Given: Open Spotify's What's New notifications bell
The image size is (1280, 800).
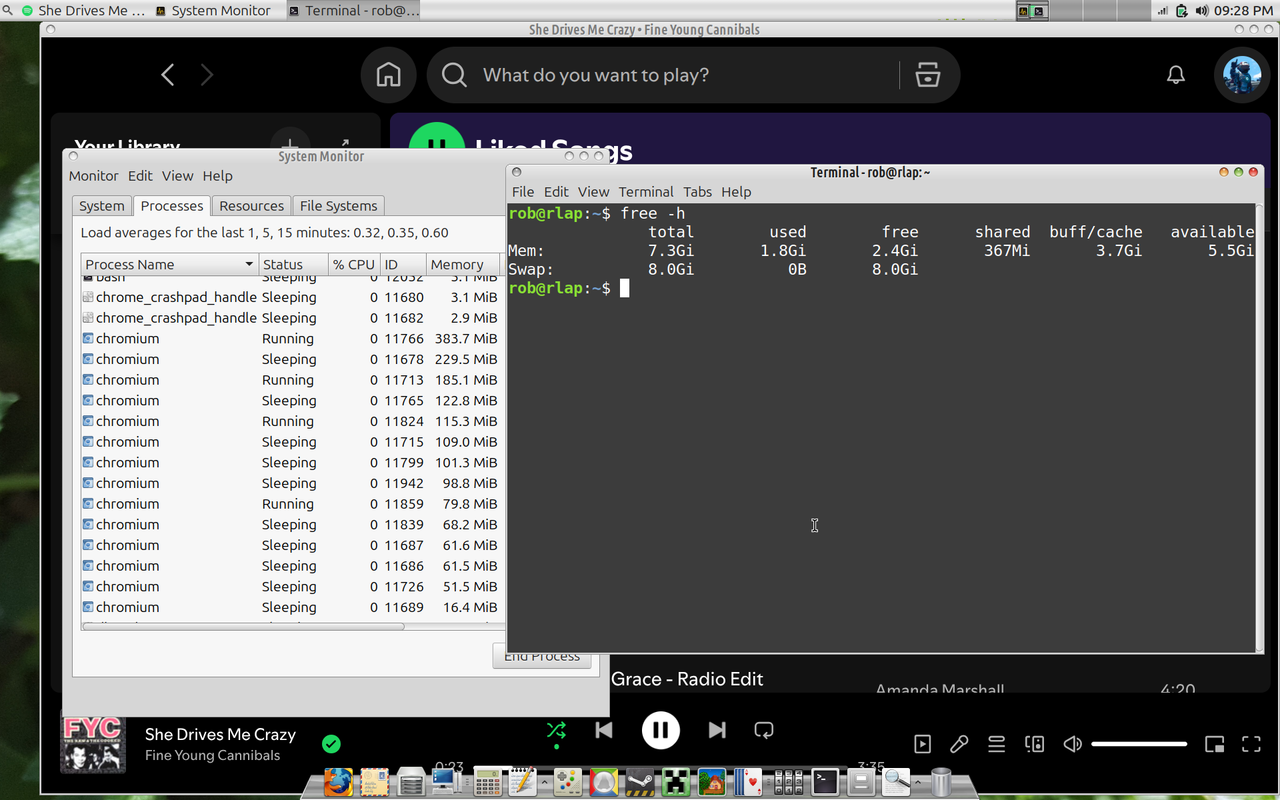Looking at the screenshot, I should click(1176, 74).
